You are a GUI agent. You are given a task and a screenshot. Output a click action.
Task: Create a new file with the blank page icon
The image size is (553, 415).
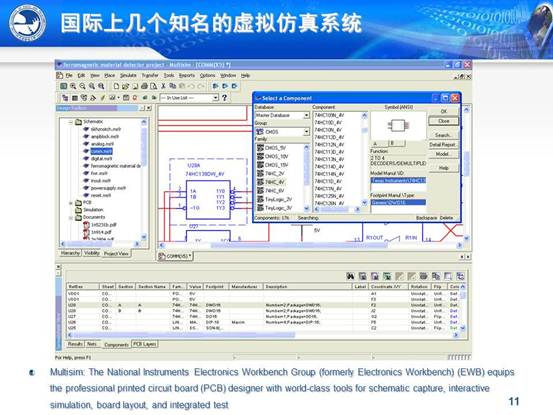pos(116,86)
